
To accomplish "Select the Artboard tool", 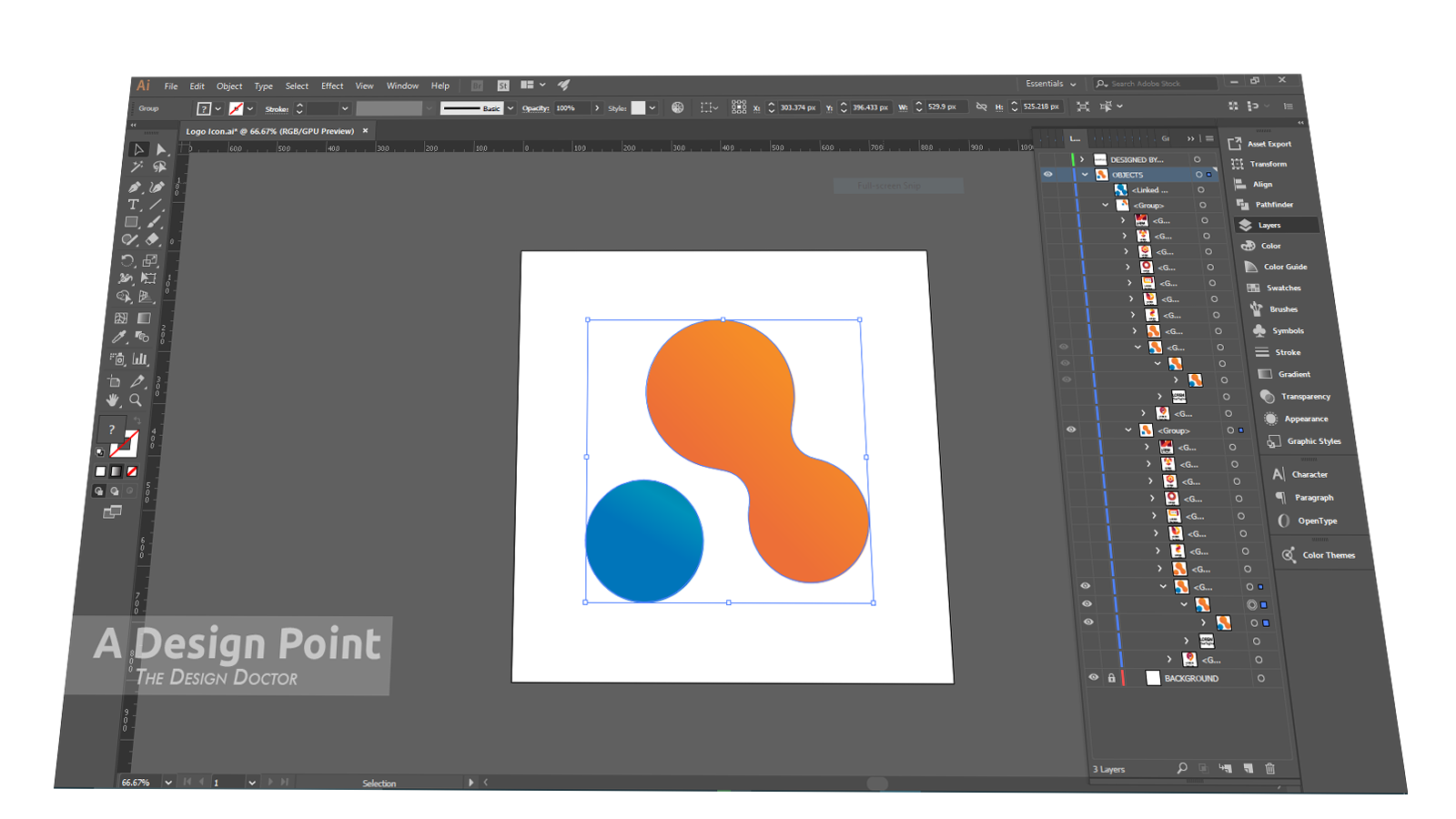I will 114,381.
